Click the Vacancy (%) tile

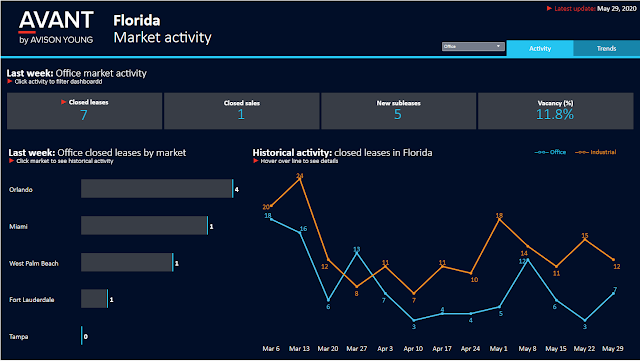click(x=556, y=111)
